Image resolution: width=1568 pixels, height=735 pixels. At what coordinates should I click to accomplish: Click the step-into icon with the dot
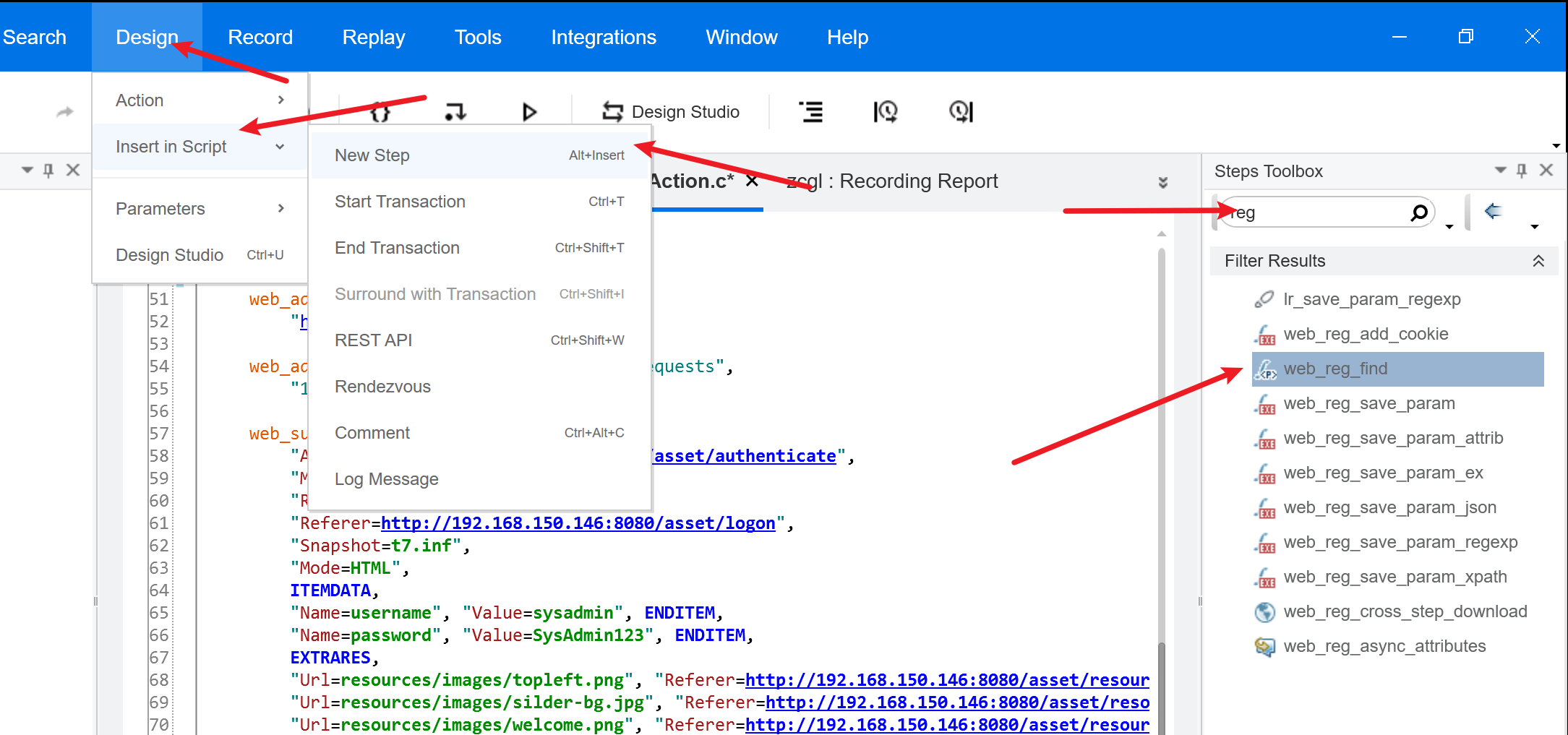[x=455, y=112]
